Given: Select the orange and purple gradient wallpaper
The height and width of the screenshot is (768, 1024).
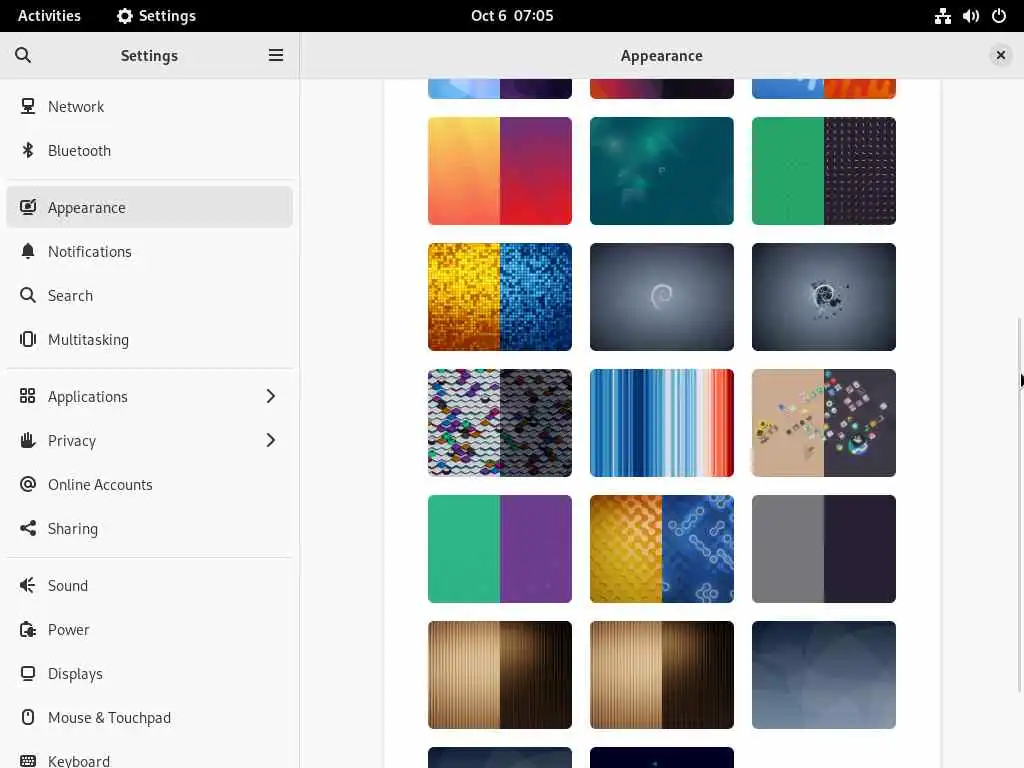Looking at the screenshot, I should pyautogui.click(x=500, y=170).
